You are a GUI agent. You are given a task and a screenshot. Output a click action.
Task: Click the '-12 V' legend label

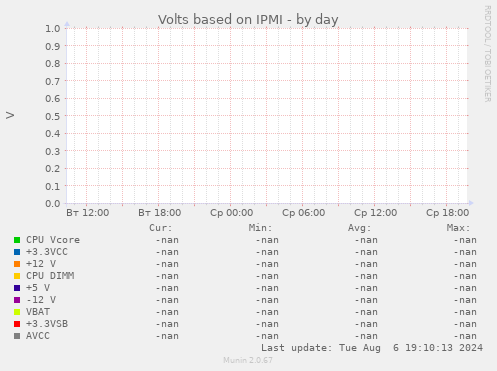[x=41, y=300]
